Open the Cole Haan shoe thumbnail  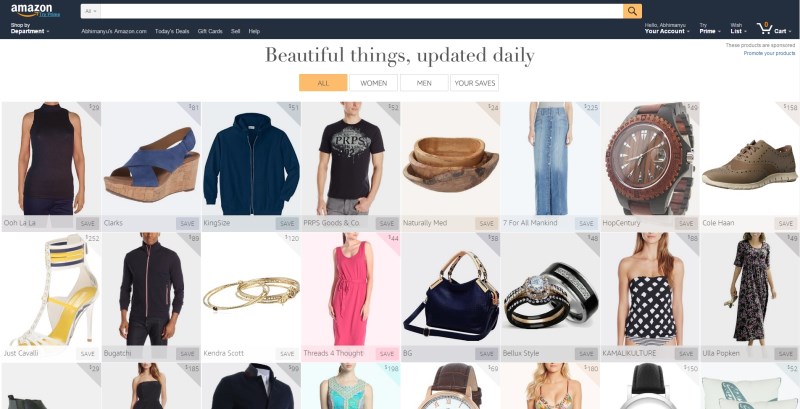pyautogui.click(x=749, y=159)
